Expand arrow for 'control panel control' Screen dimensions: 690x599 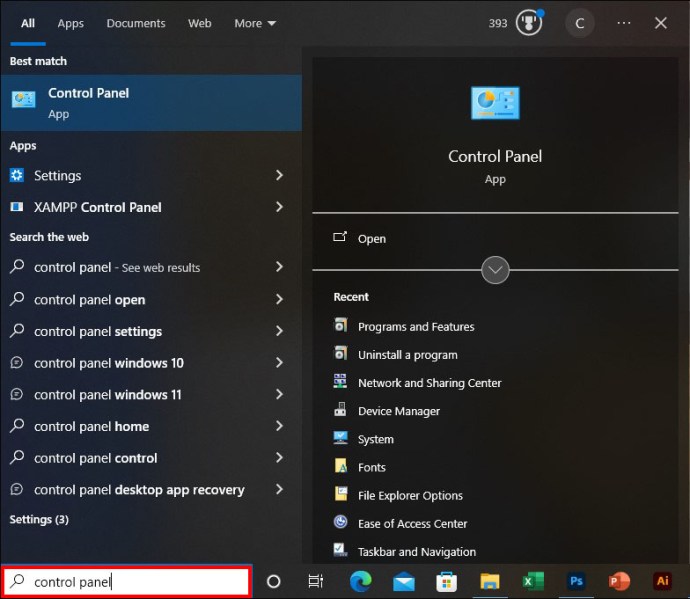pyautogui.click(x=279, y=458)
